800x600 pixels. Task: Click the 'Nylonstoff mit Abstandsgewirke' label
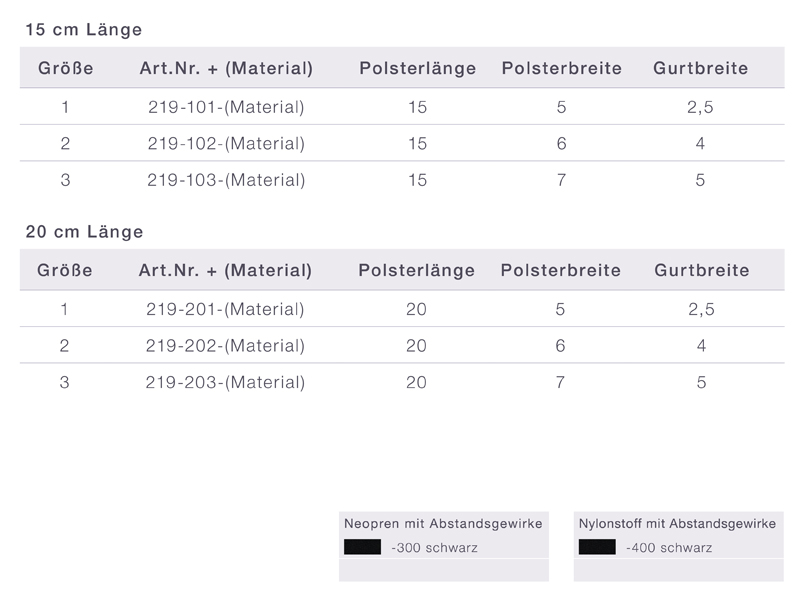click(677, 524)
